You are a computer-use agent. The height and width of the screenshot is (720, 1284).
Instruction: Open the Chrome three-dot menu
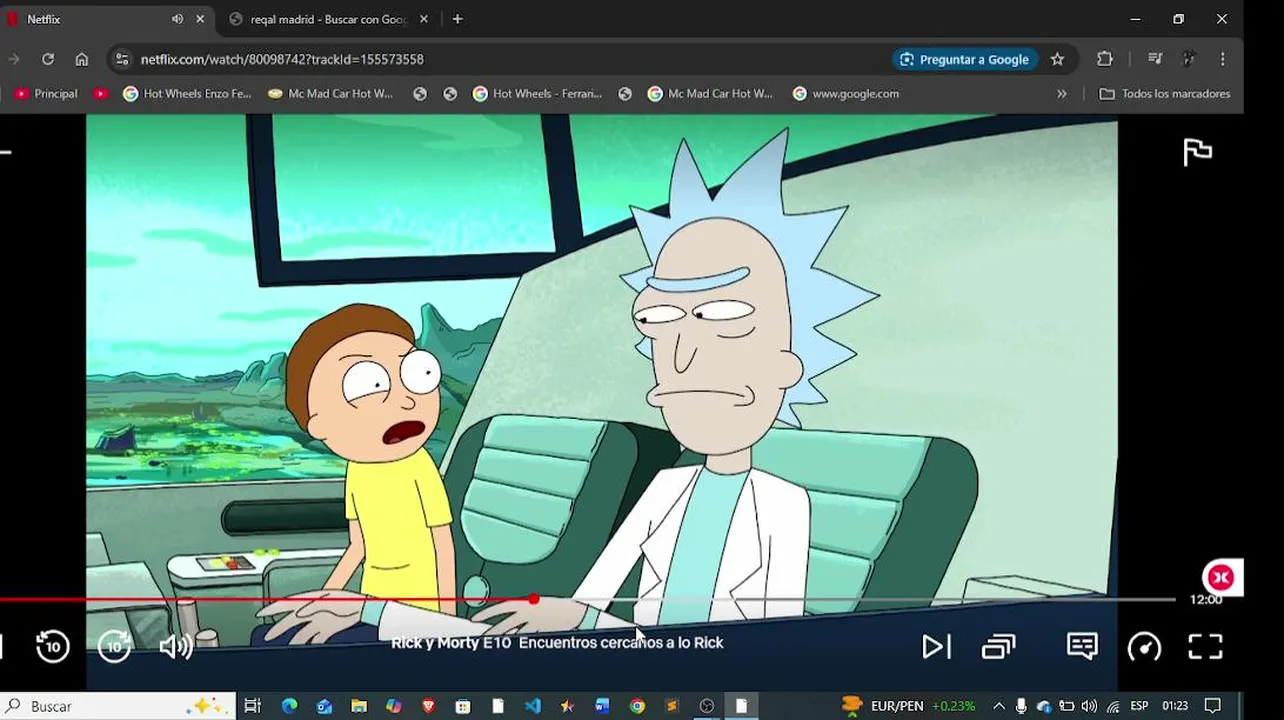[x=1222, y=59]
